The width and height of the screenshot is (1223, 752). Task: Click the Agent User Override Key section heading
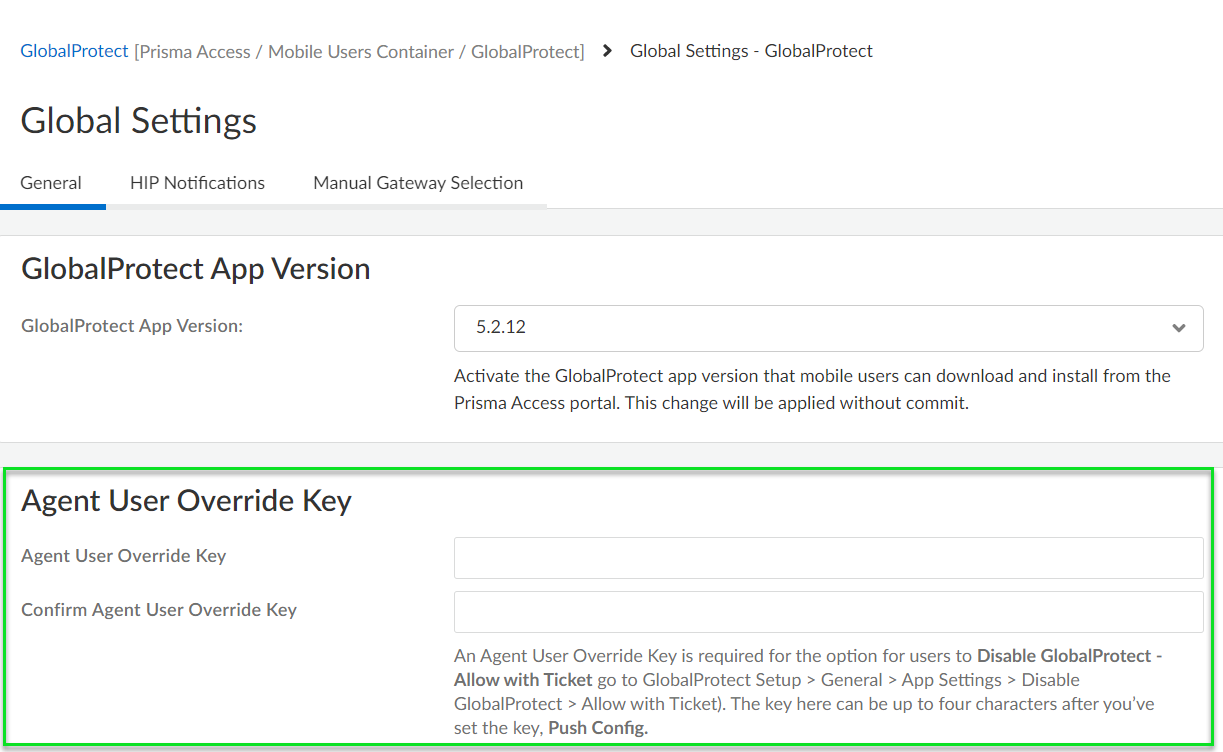click(186, 501)
